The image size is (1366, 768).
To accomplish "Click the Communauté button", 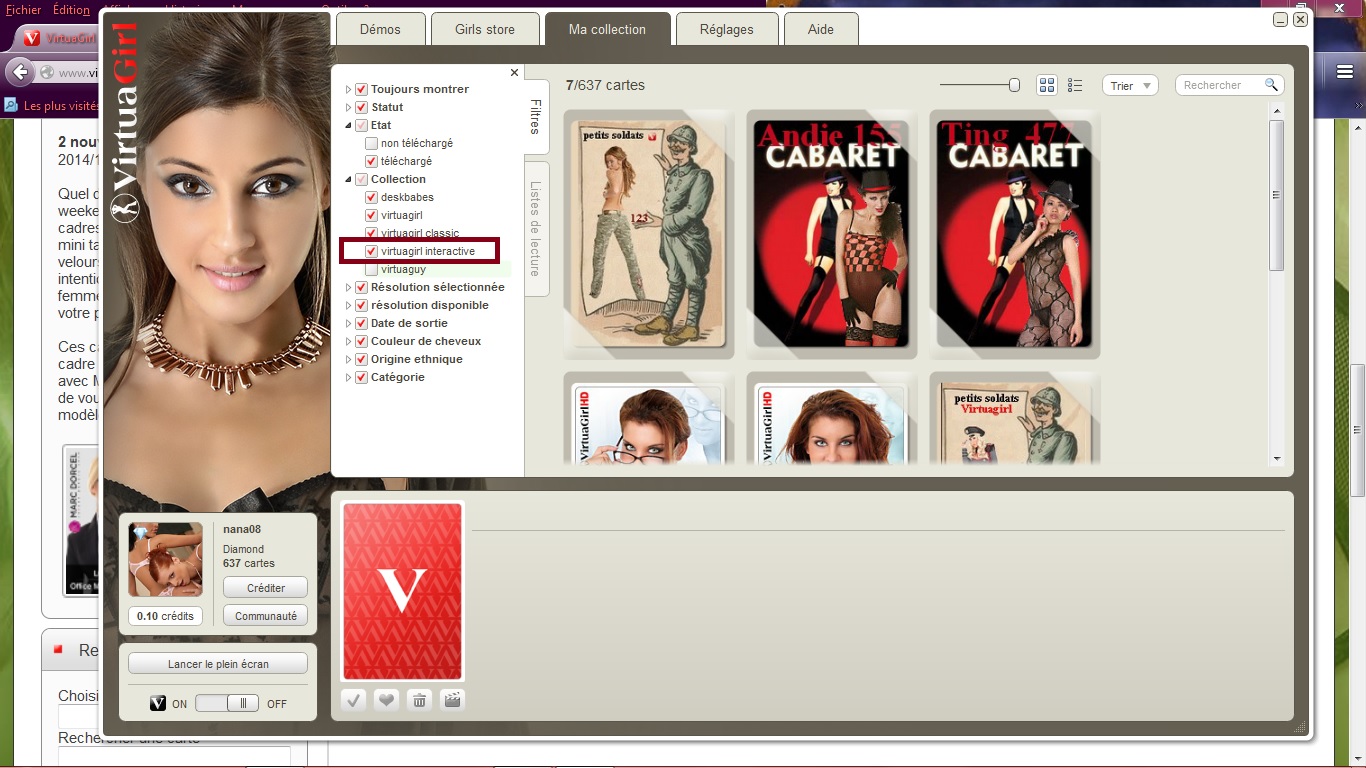I will [265, 616].
